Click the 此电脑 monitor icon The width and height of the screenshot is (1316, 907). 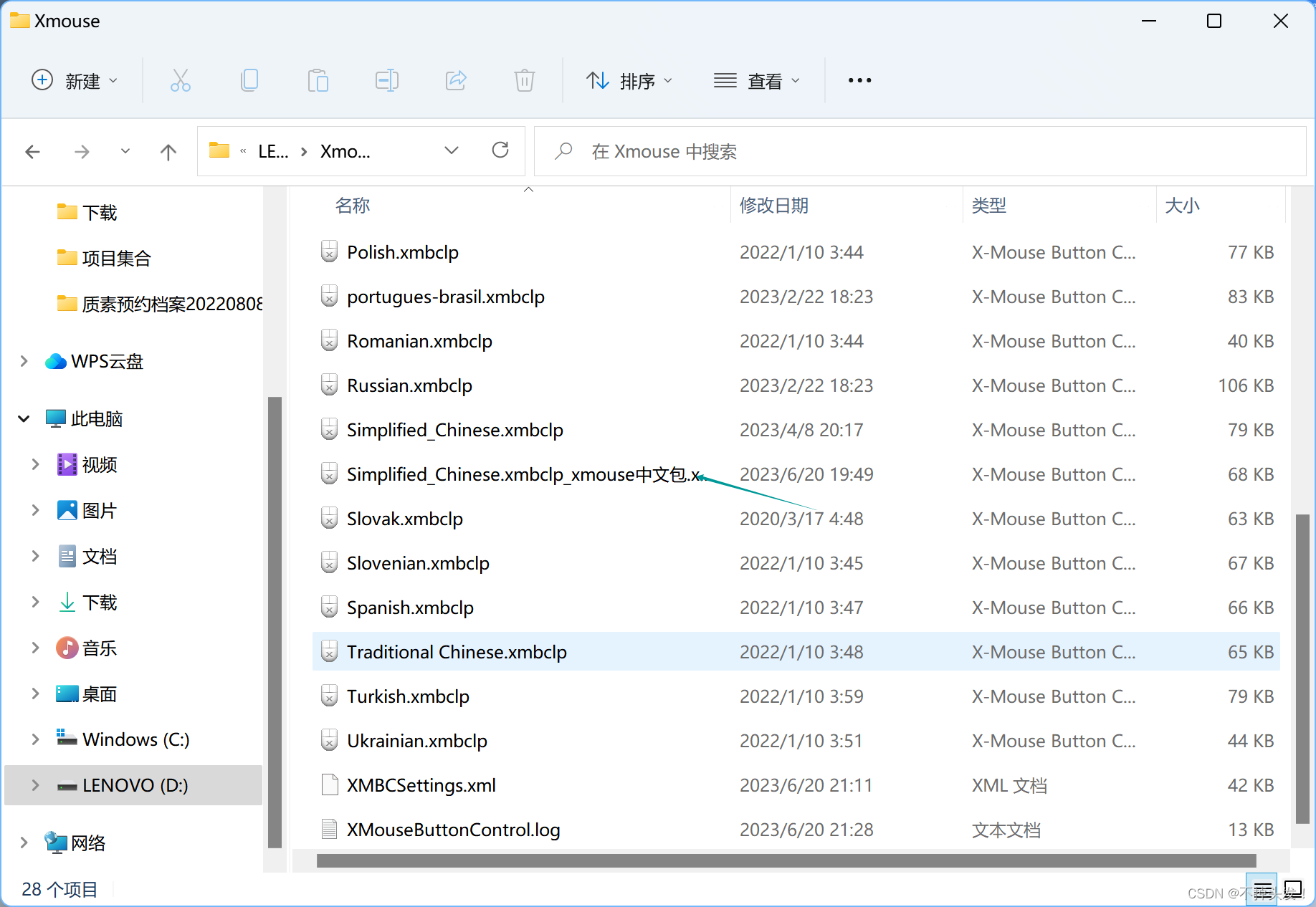click(55, 418)
